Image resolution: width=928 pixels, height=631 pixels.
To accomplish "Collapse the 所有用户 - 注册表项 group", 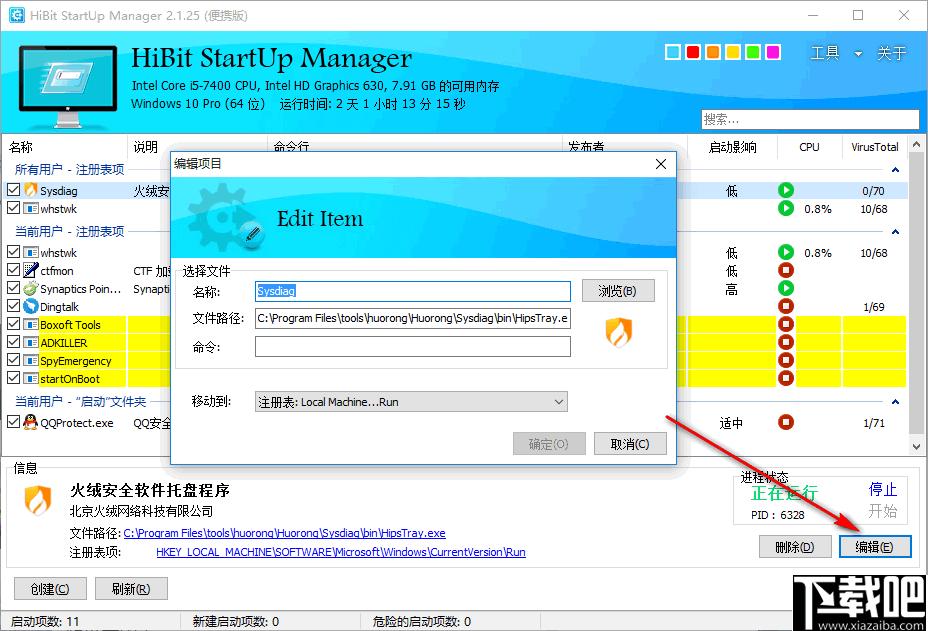I will 895,170.
